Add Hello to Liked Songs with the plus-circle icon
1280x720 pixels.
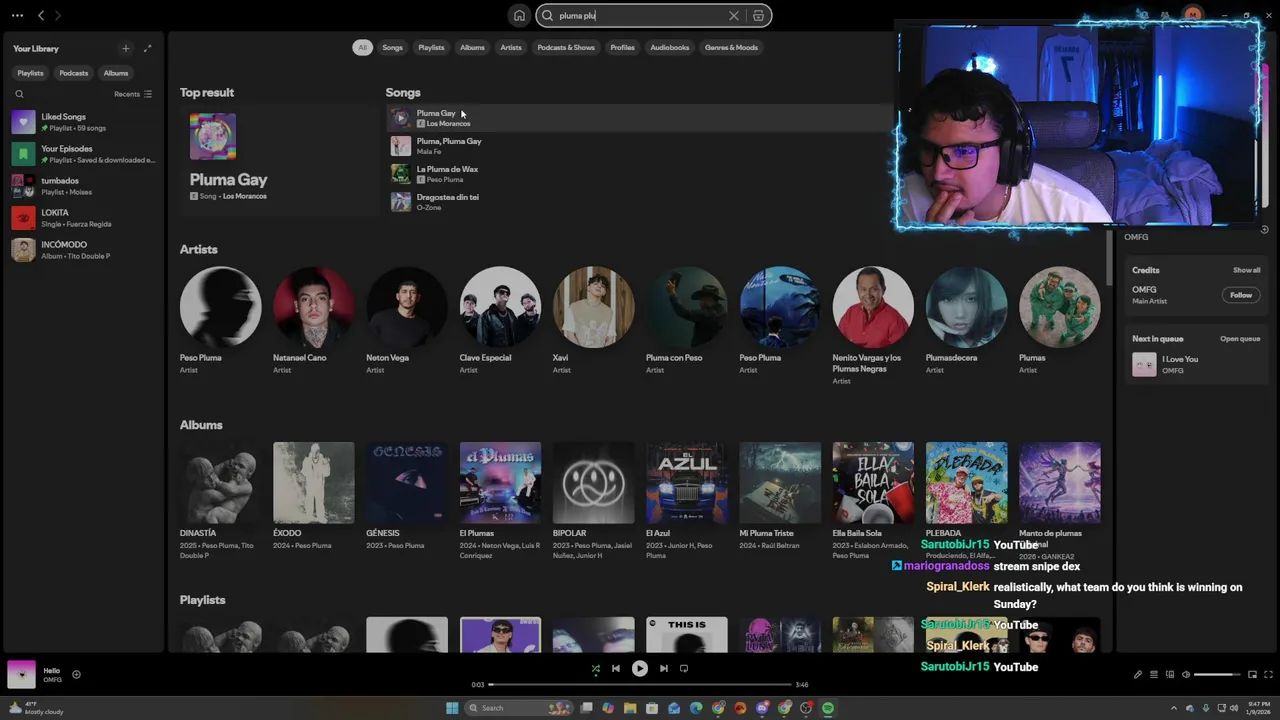coord(76,674)
